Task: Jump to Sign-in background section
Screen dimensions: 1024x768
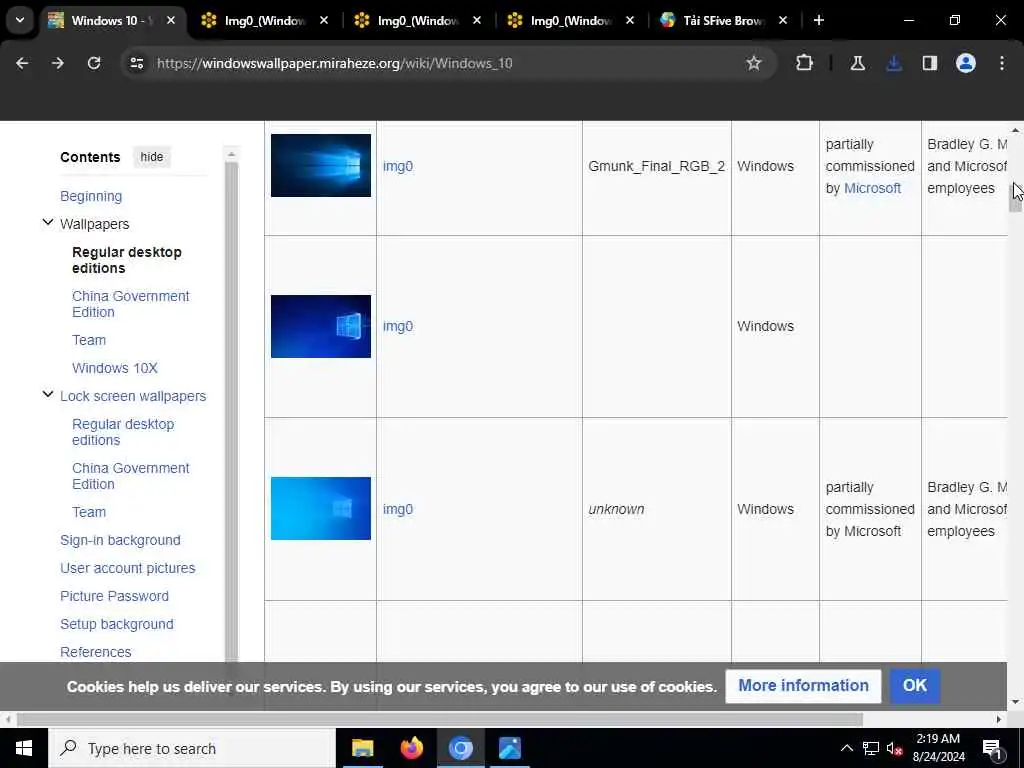Action: click(x=120, y=540)
